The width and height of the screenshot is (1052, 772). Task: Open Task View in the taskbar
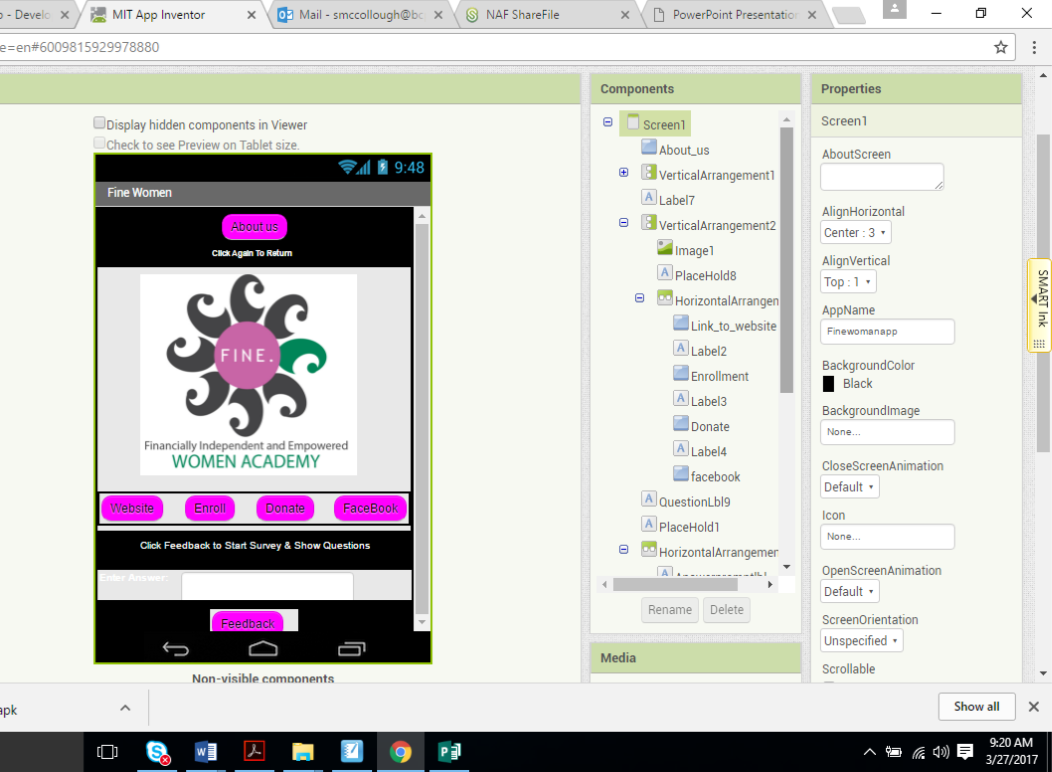tap(107, 752)
